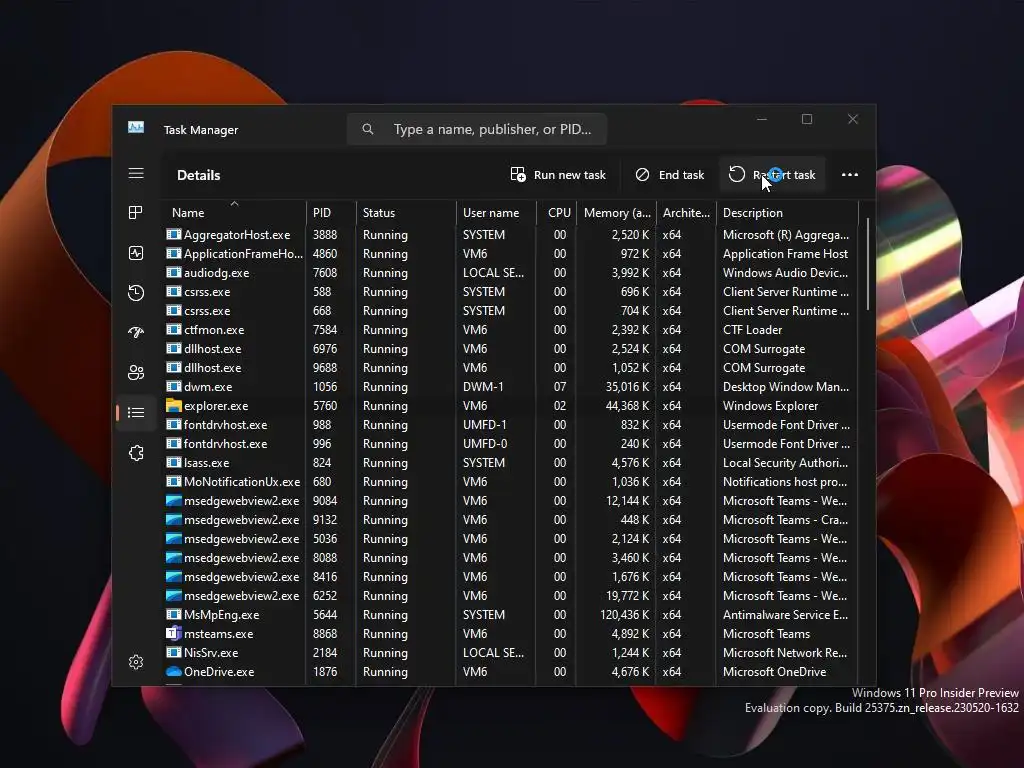The width and height of the screenshot is (1024, 768).
Task: Open the hamburger navigation menu
Action: 136,173
